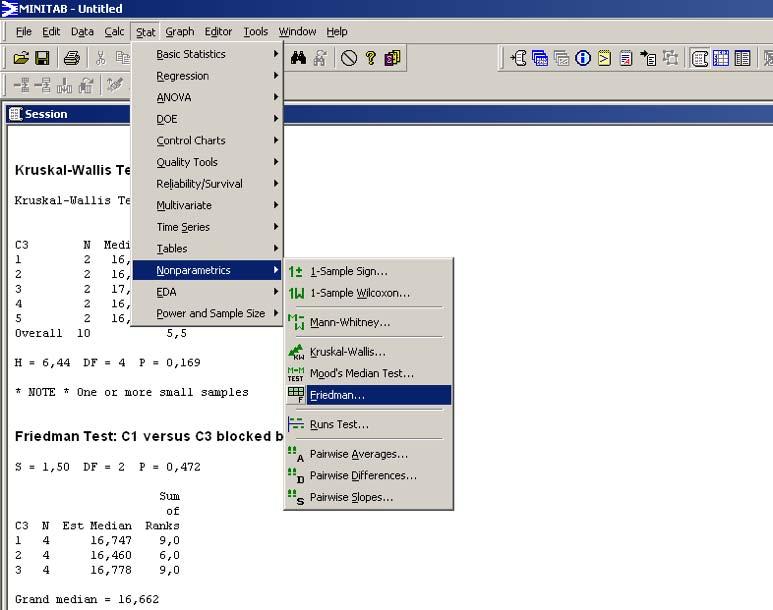Click the Open Project folder icon
Image resolution: width=773 pixels, height=610 pixels.
coord(21,58)
